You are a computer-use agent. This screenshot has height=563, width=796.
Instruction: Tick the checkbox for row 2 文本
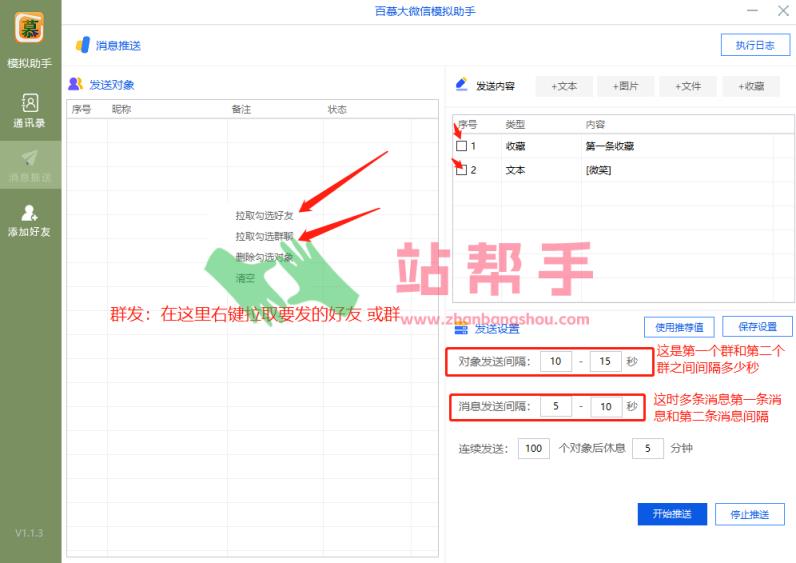click(x=461, y=170)
